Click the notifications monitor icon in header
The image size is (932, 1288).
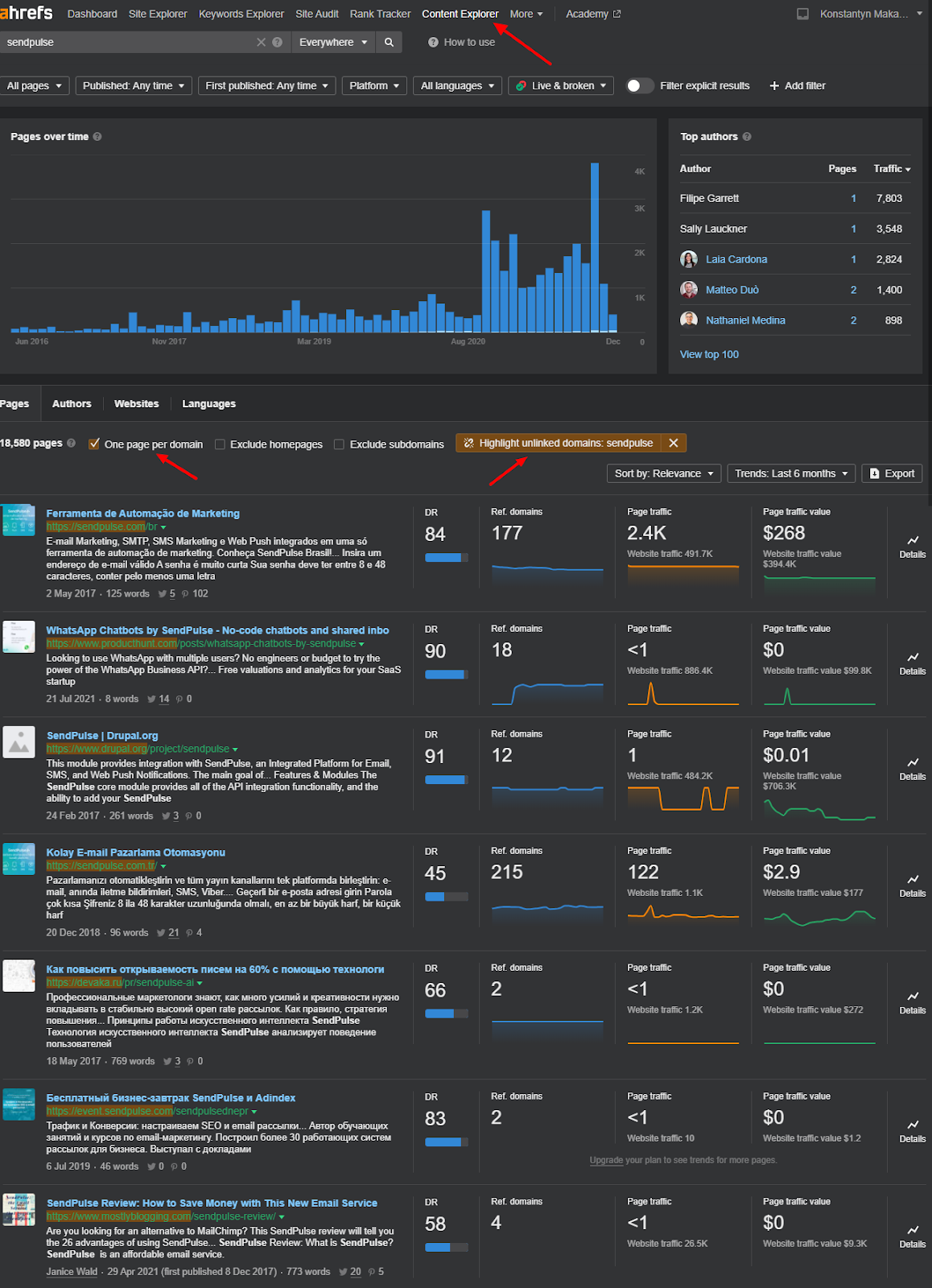[x=802, y=14]
